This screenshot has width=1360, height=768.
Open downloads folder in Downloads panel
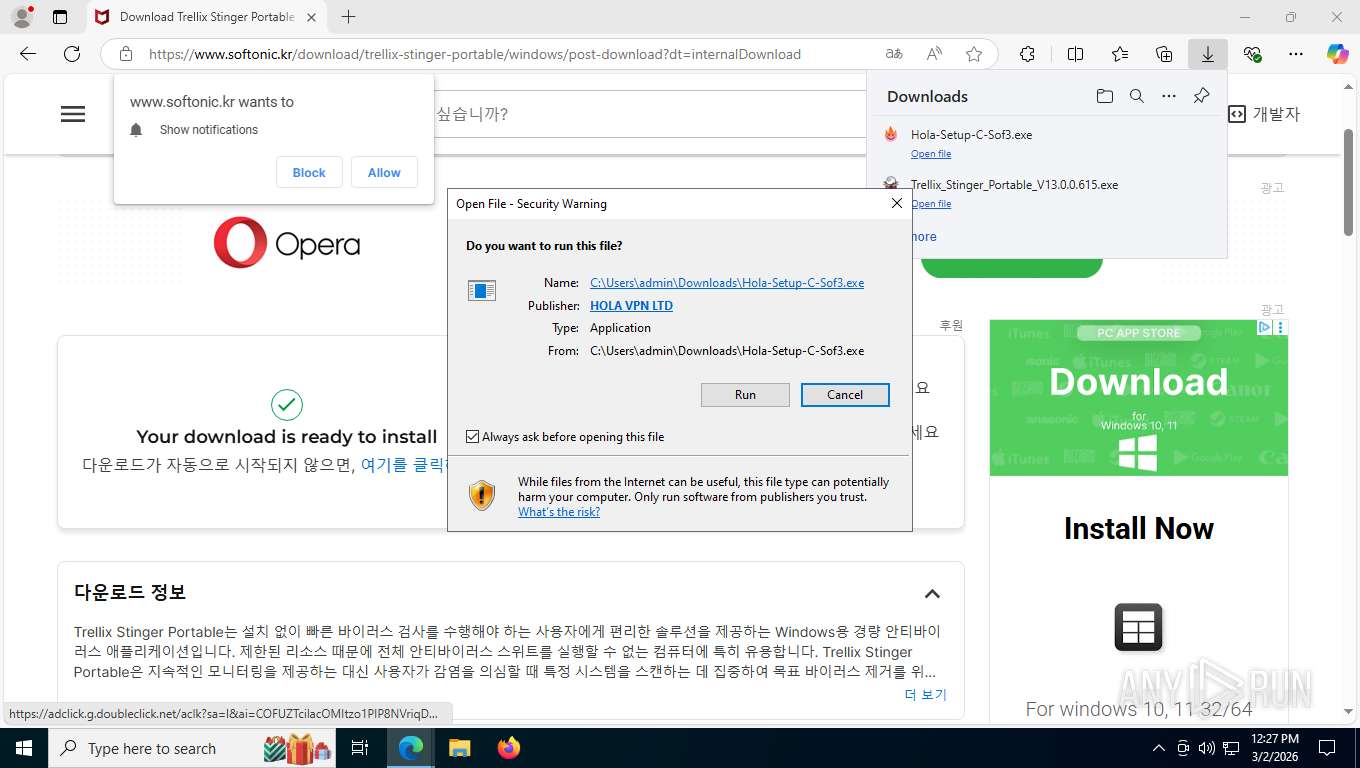[x=1104, y=96]
